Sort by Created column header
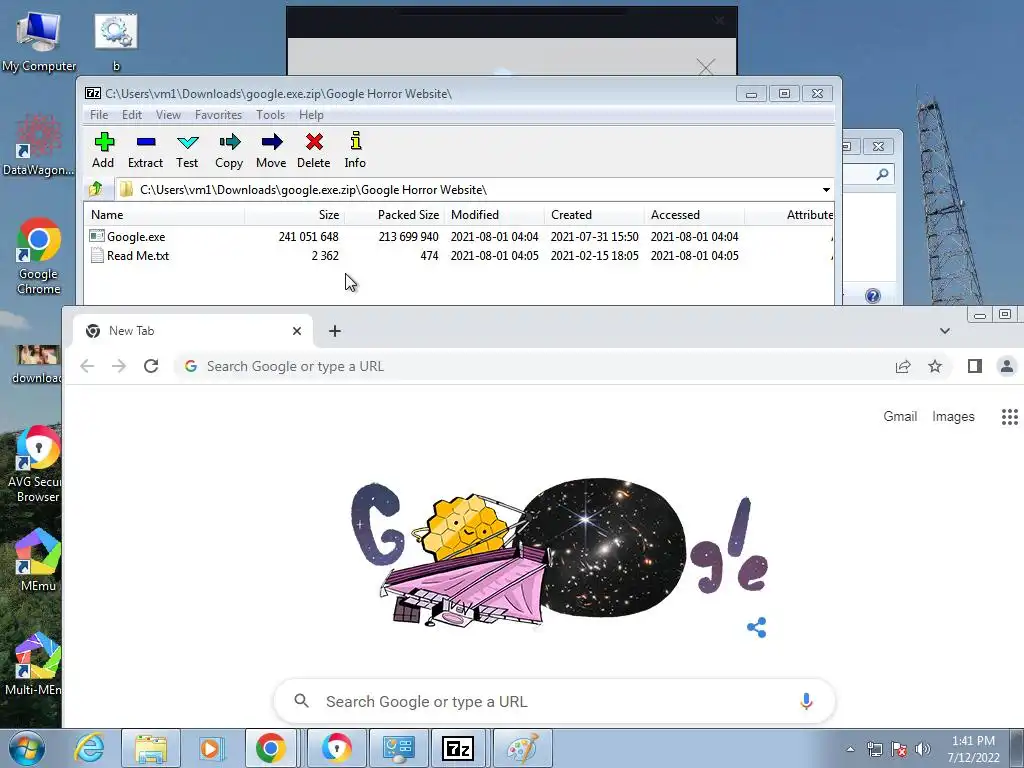 594,215
